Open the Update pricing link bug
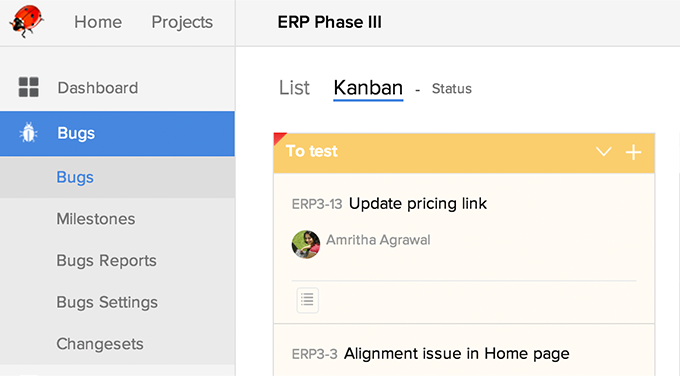Viewport: 680px width, 376px height. [x=418, y=203]
